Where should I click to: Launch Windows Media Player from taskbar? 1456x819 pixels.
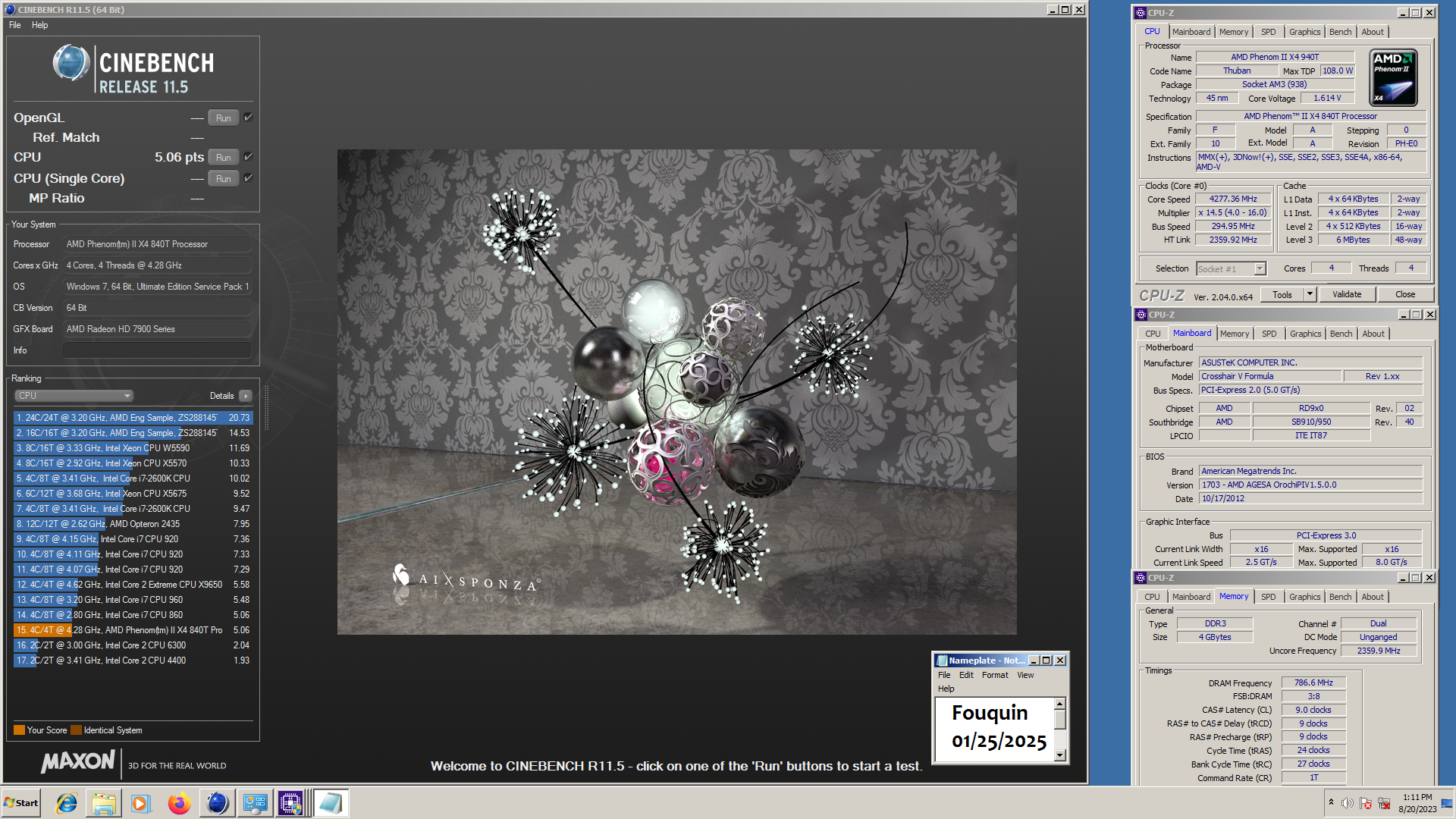click(141, 803)
